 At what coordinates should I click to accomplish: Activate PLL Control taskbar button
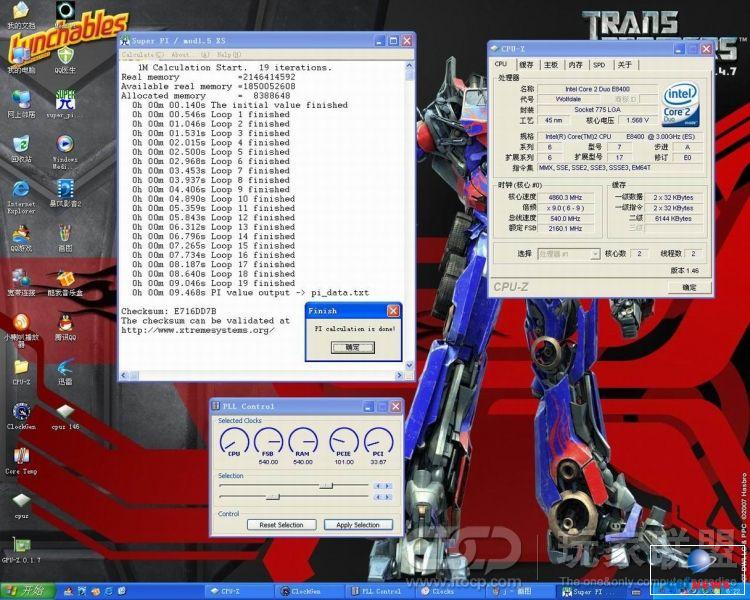381,591
